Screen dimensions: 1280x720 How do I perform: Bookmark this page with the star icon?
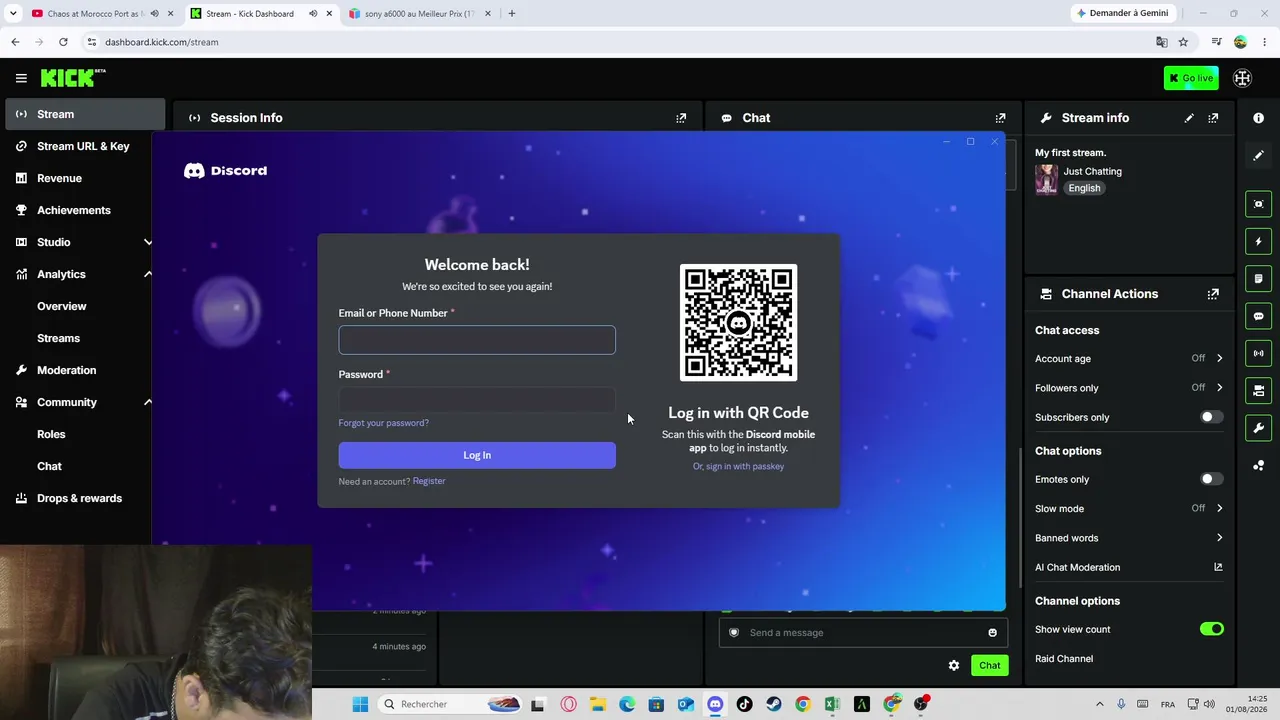coord(1183,42)
